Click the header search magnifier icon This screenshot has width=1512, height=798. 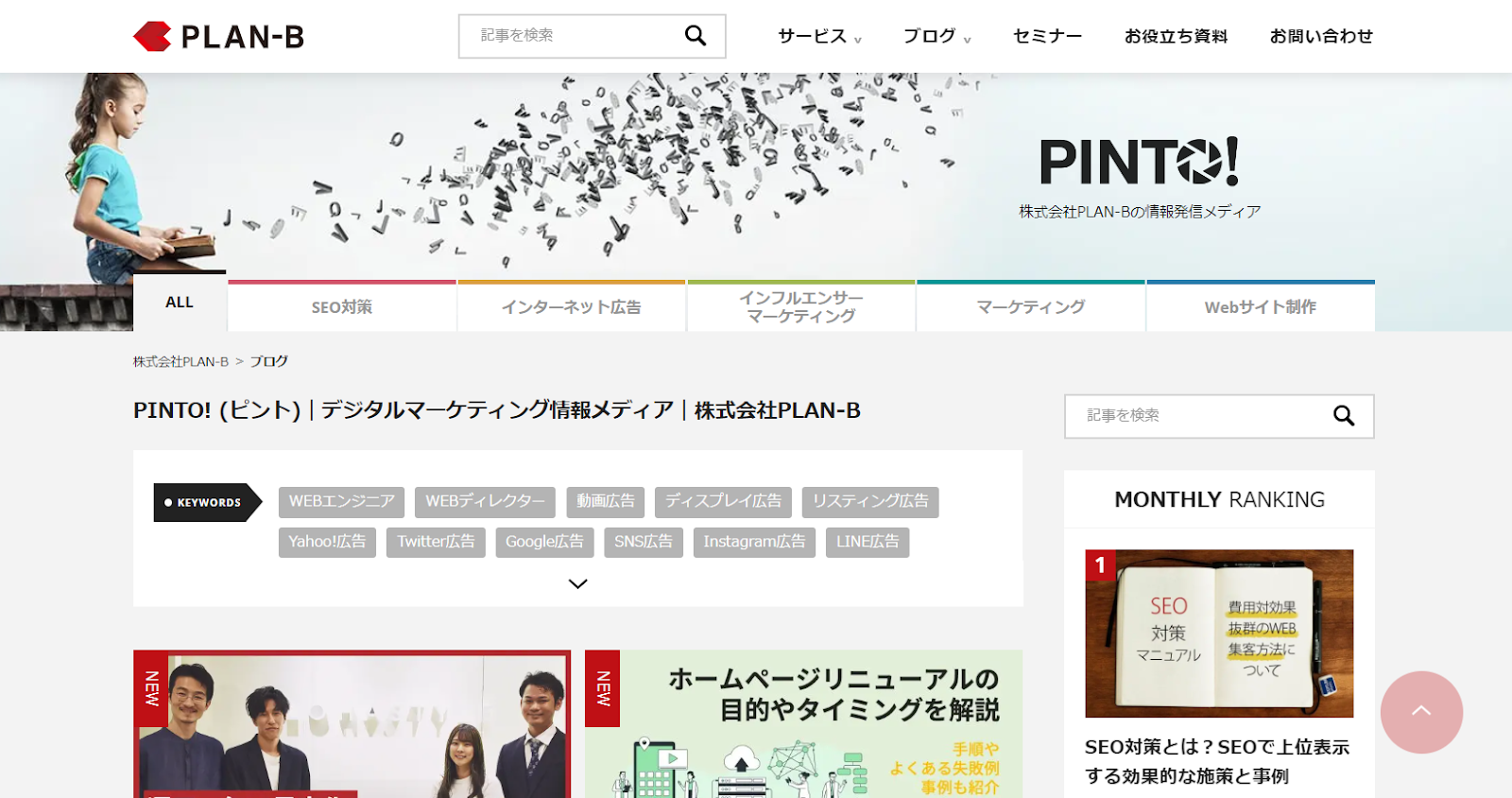coord(696,36)
